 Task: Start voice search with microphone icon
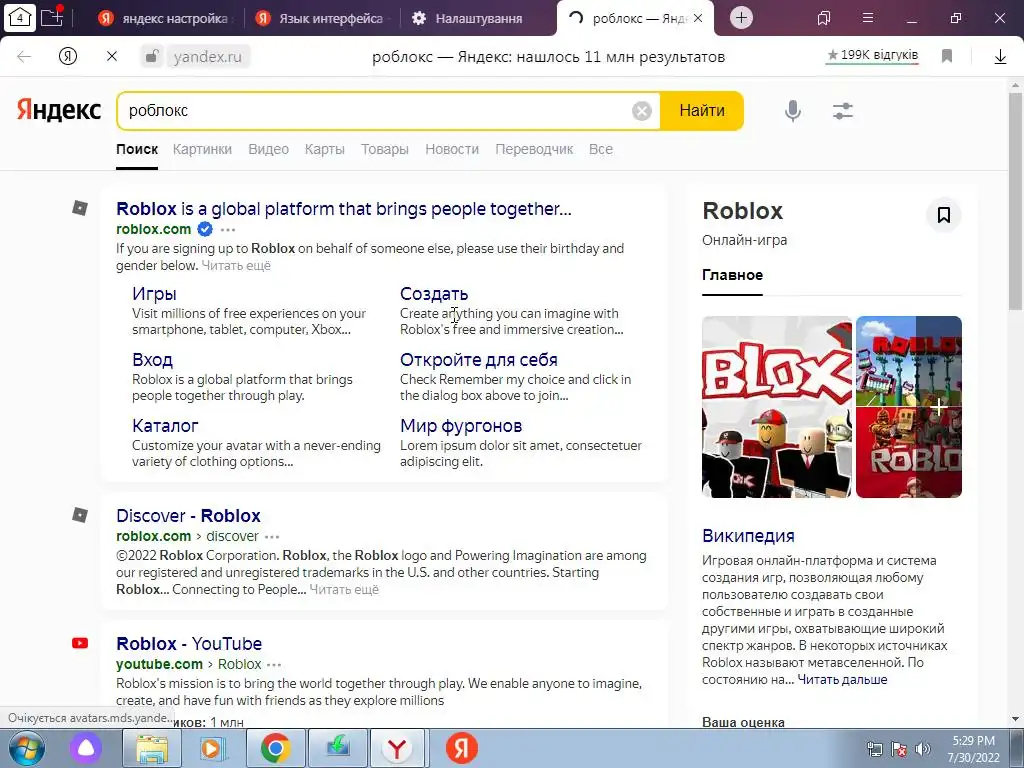click(792, 111)
